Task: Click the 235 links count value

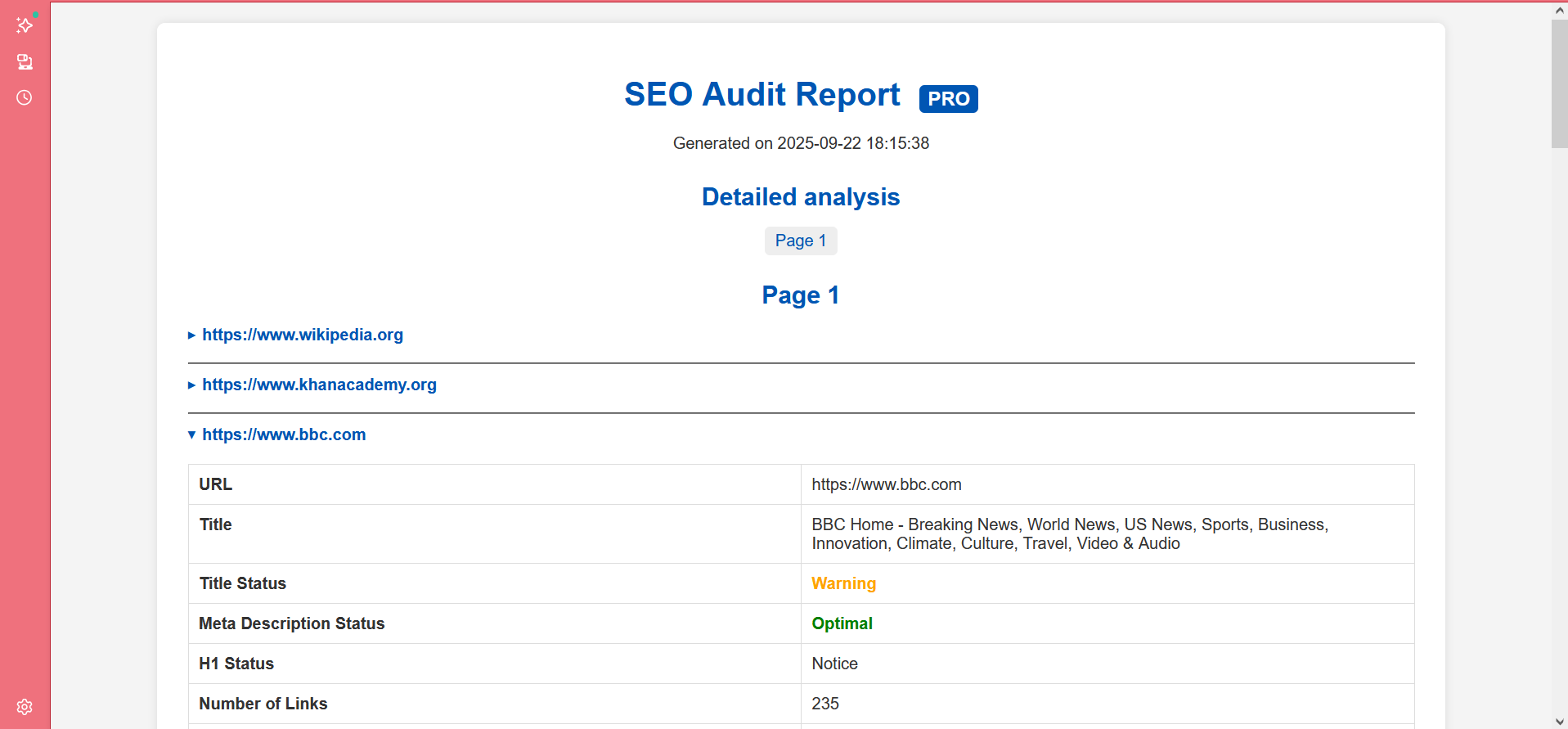Action: pyautogui.click(x=824, y=704)
